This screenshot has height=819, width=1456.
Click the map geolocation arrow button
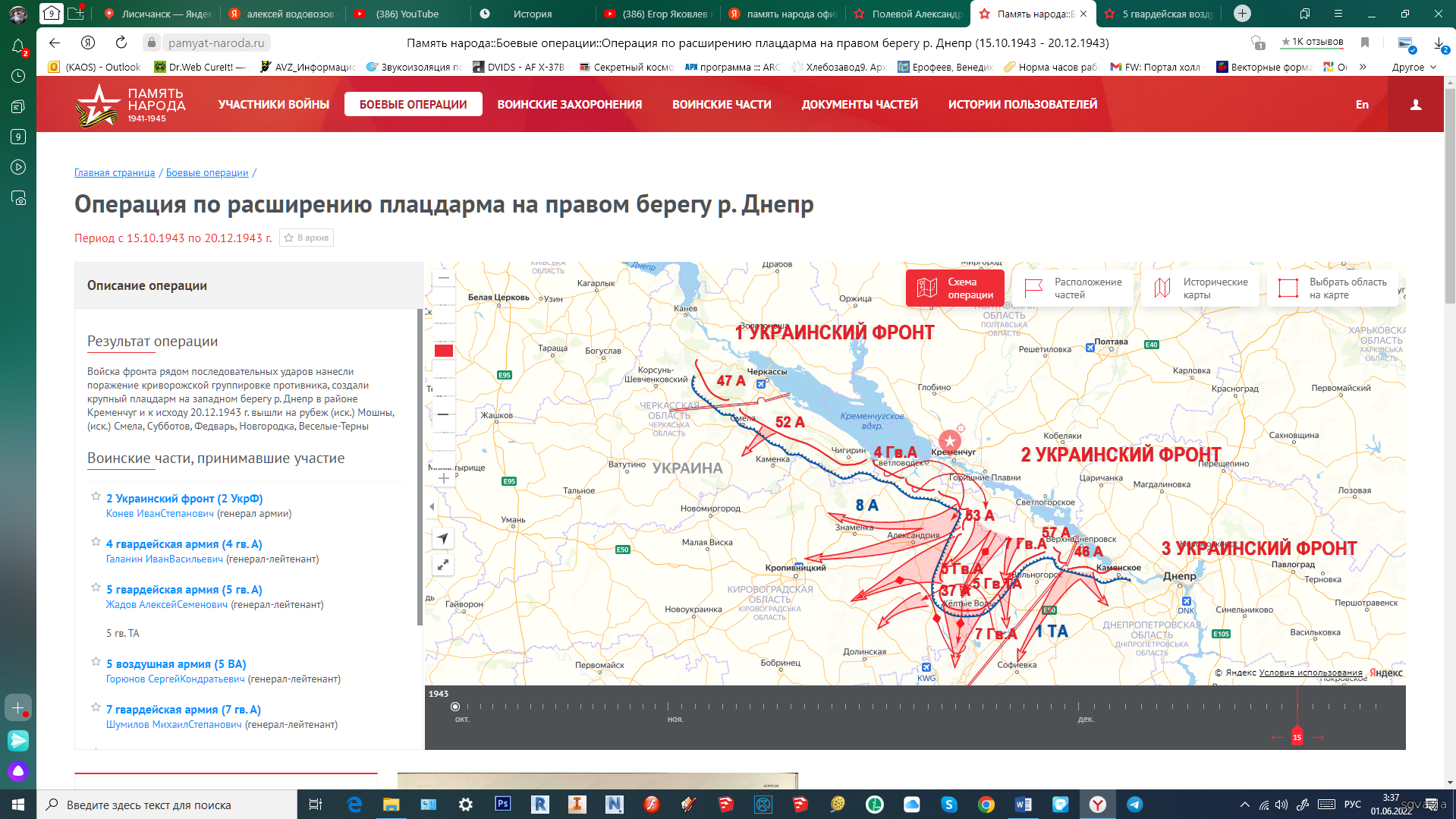pos(443,539)
